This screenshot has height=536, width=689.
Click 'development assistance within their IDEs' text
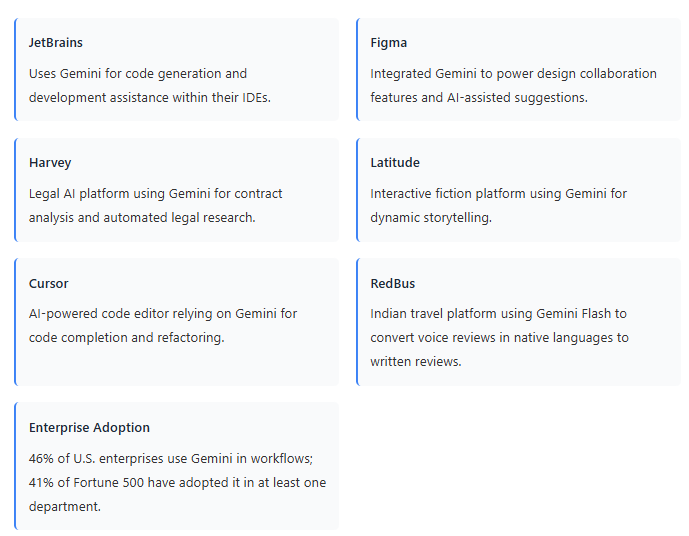click(x=150, y=98)
